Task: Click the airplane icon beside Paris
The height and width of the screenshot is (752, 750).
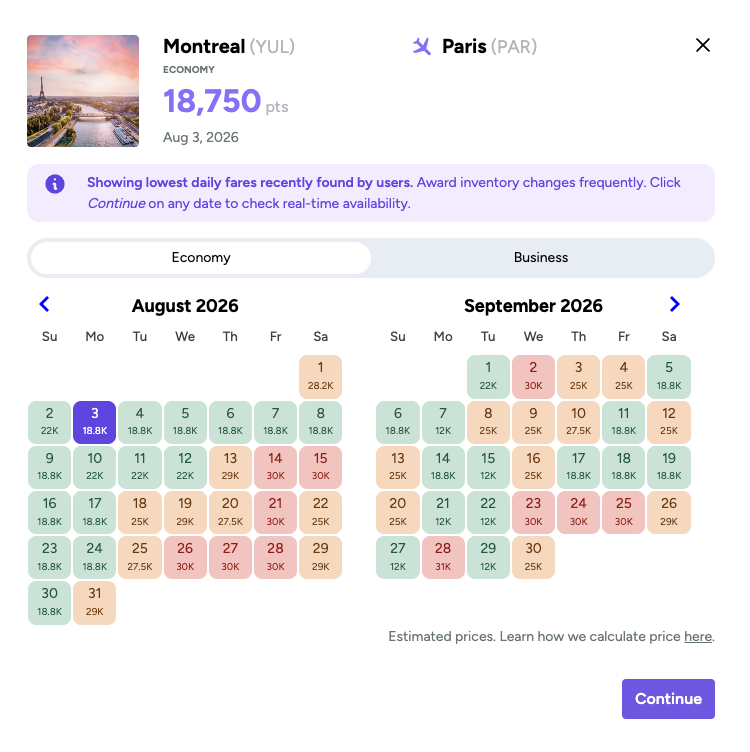Action: [x=422, y=47]
